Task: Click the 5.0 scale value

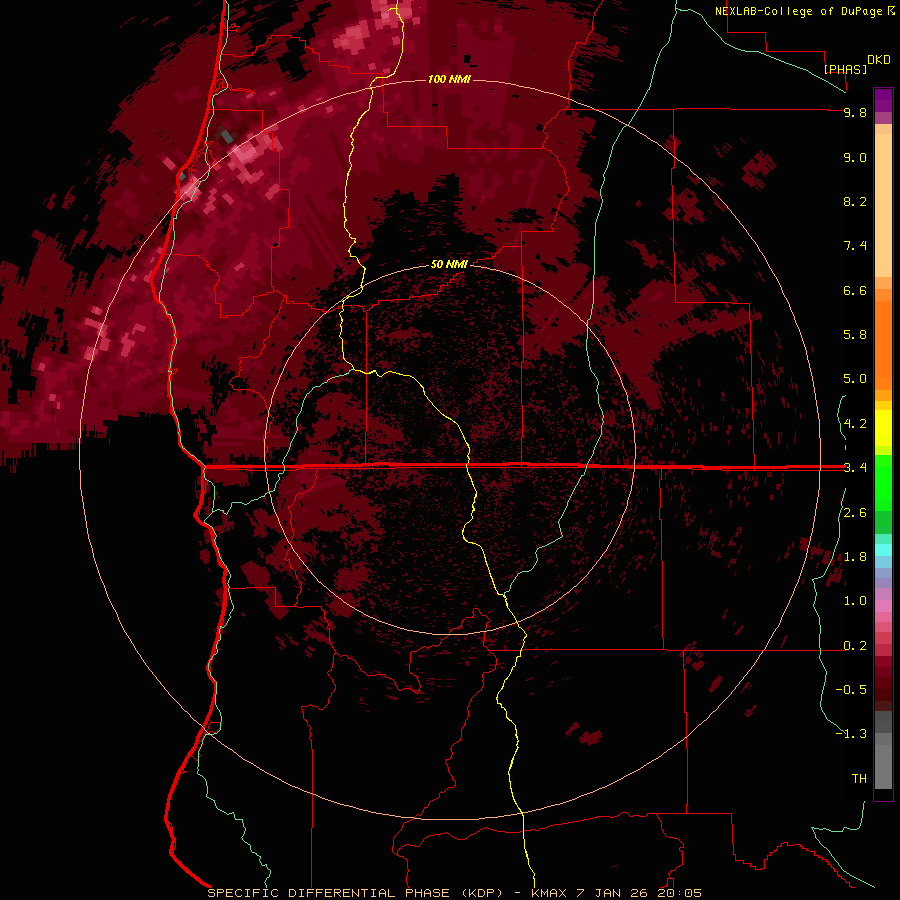Action: (855, 379)
